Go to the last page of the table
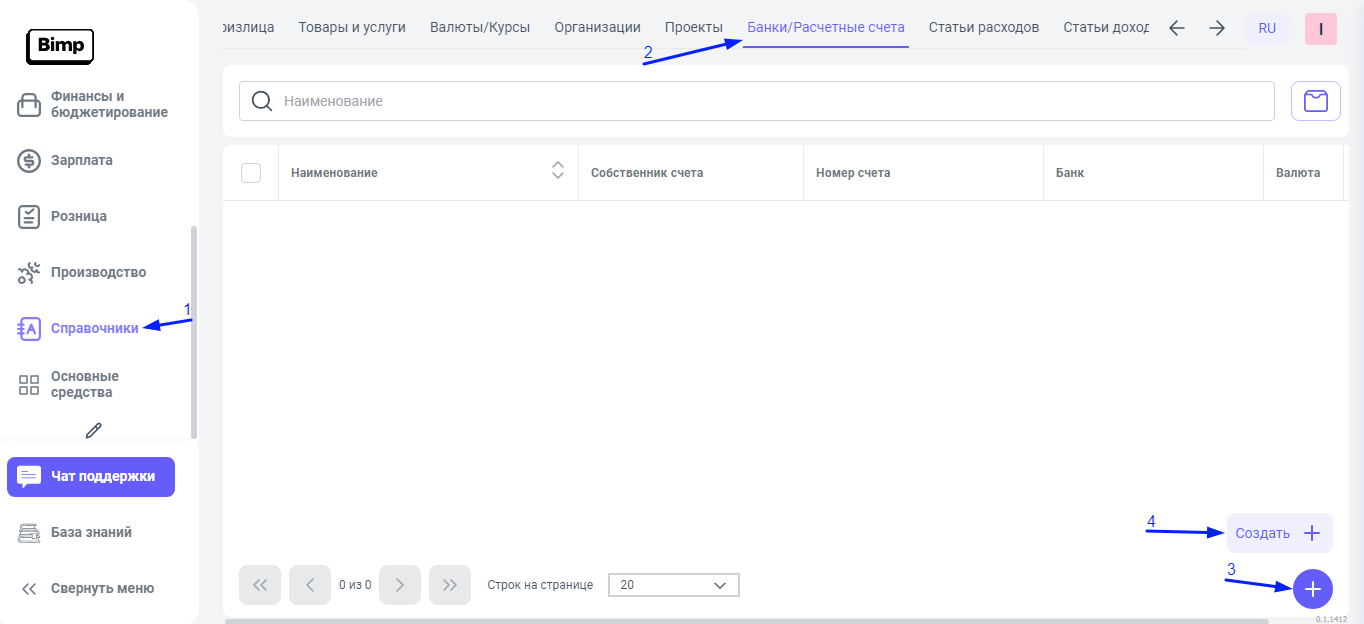1364x624 pixels. click(449, 585)
